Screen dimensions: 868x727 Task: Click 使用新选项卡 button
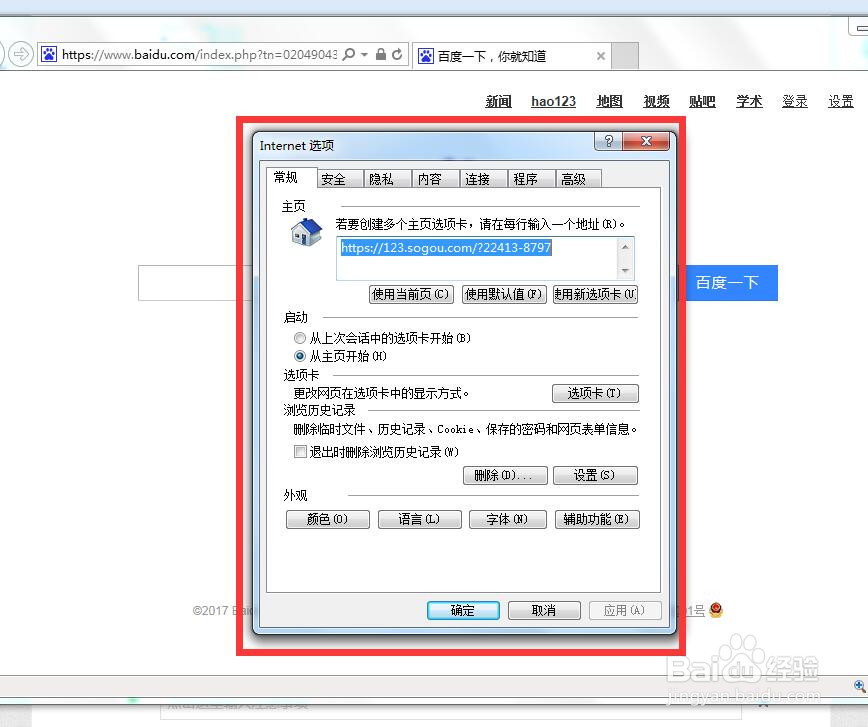[x=596, y=294]
